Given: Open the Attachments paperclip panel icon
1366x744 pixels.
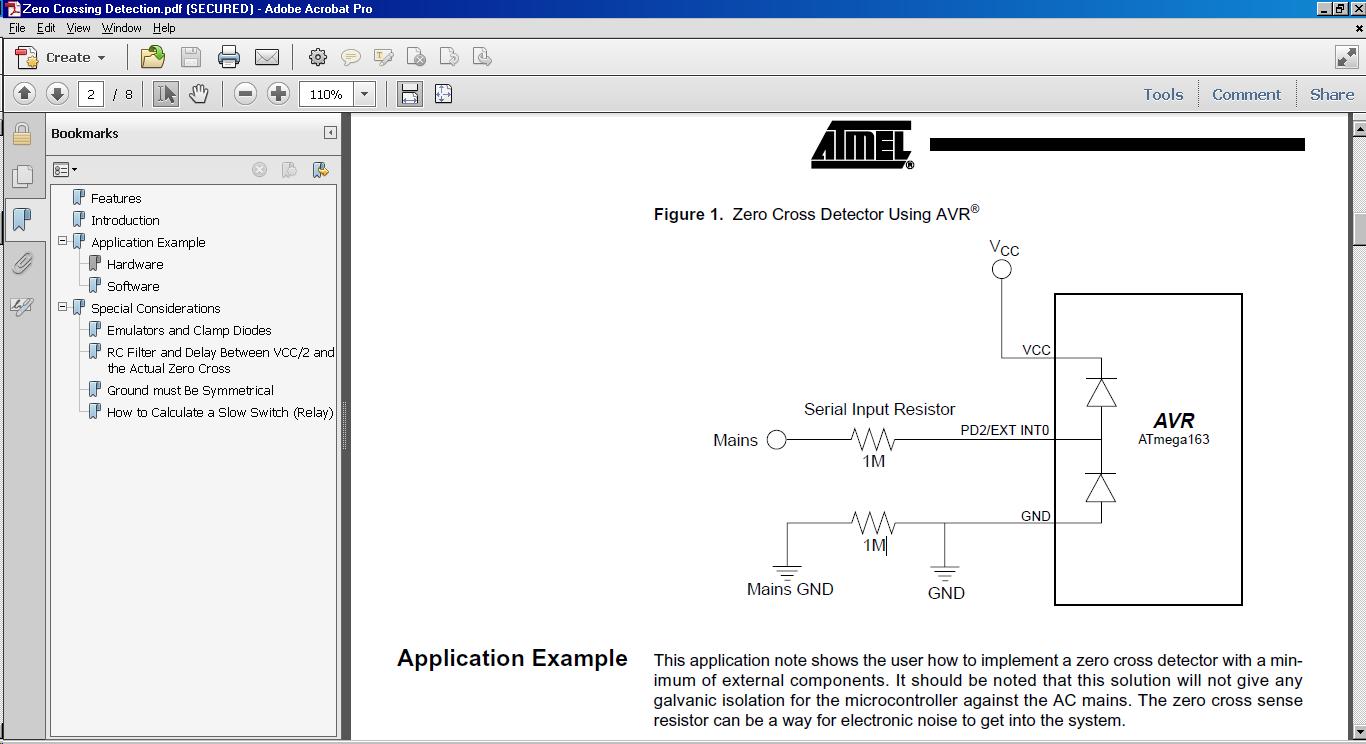Looking at the screenshot, I should tap(22, 263).
